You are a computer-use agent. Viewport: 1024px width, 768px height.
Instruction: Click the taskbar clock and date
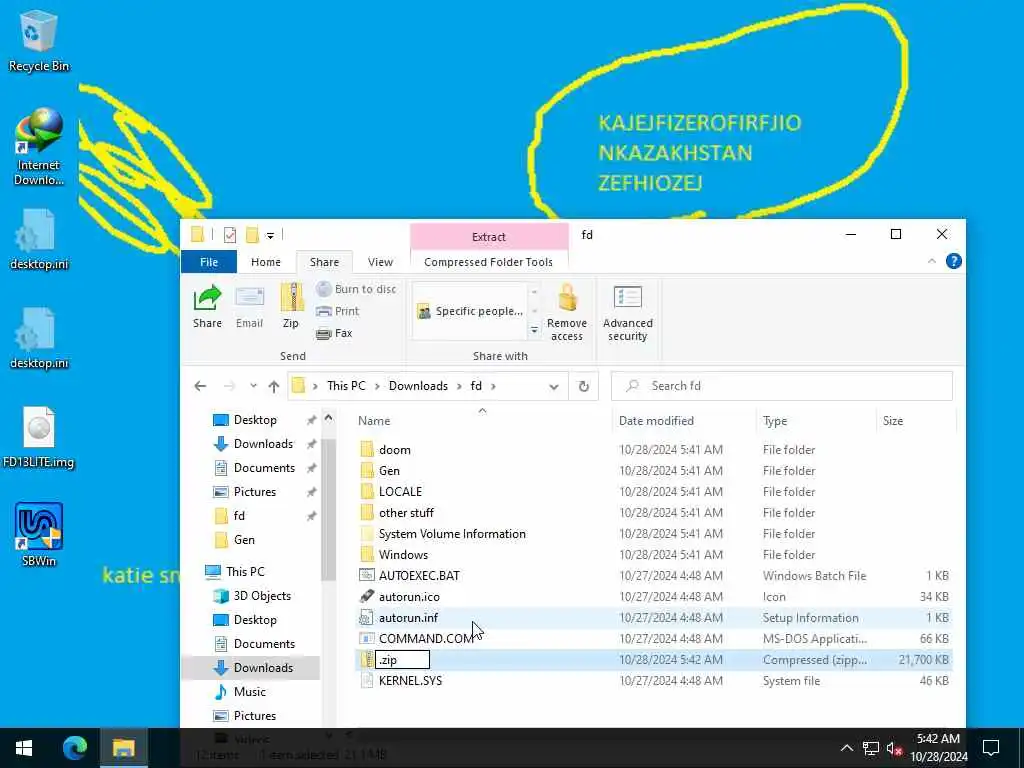938,748
